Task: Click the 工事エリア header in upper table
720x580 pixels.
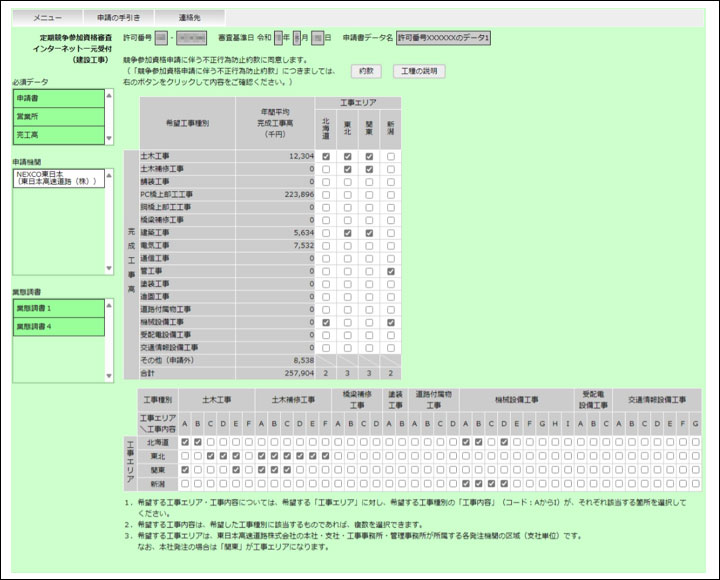Action: pos(358,103)
